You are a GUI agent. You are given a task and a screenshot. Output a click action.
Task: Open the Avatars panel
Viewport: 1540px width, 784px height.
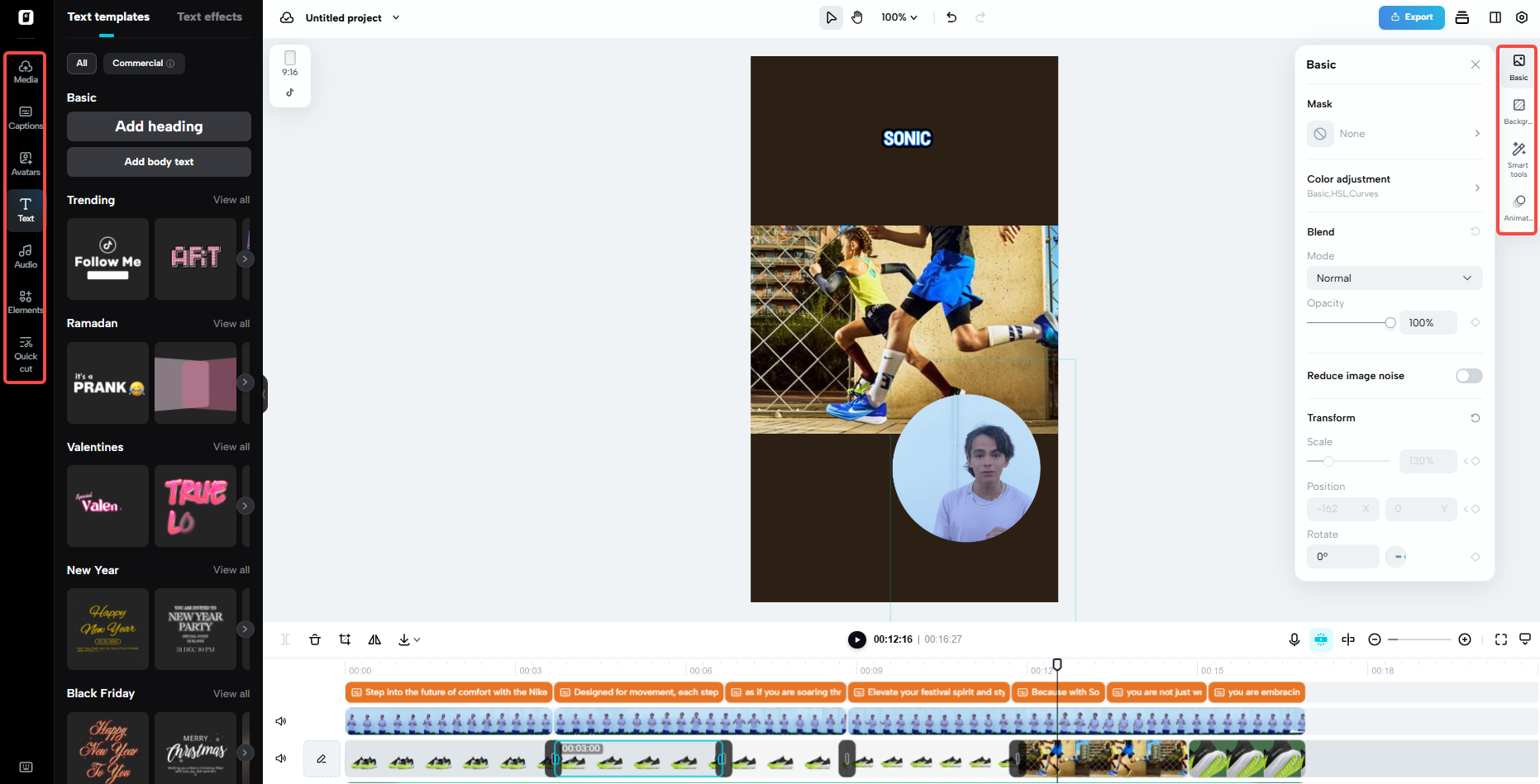coord(26,164)
